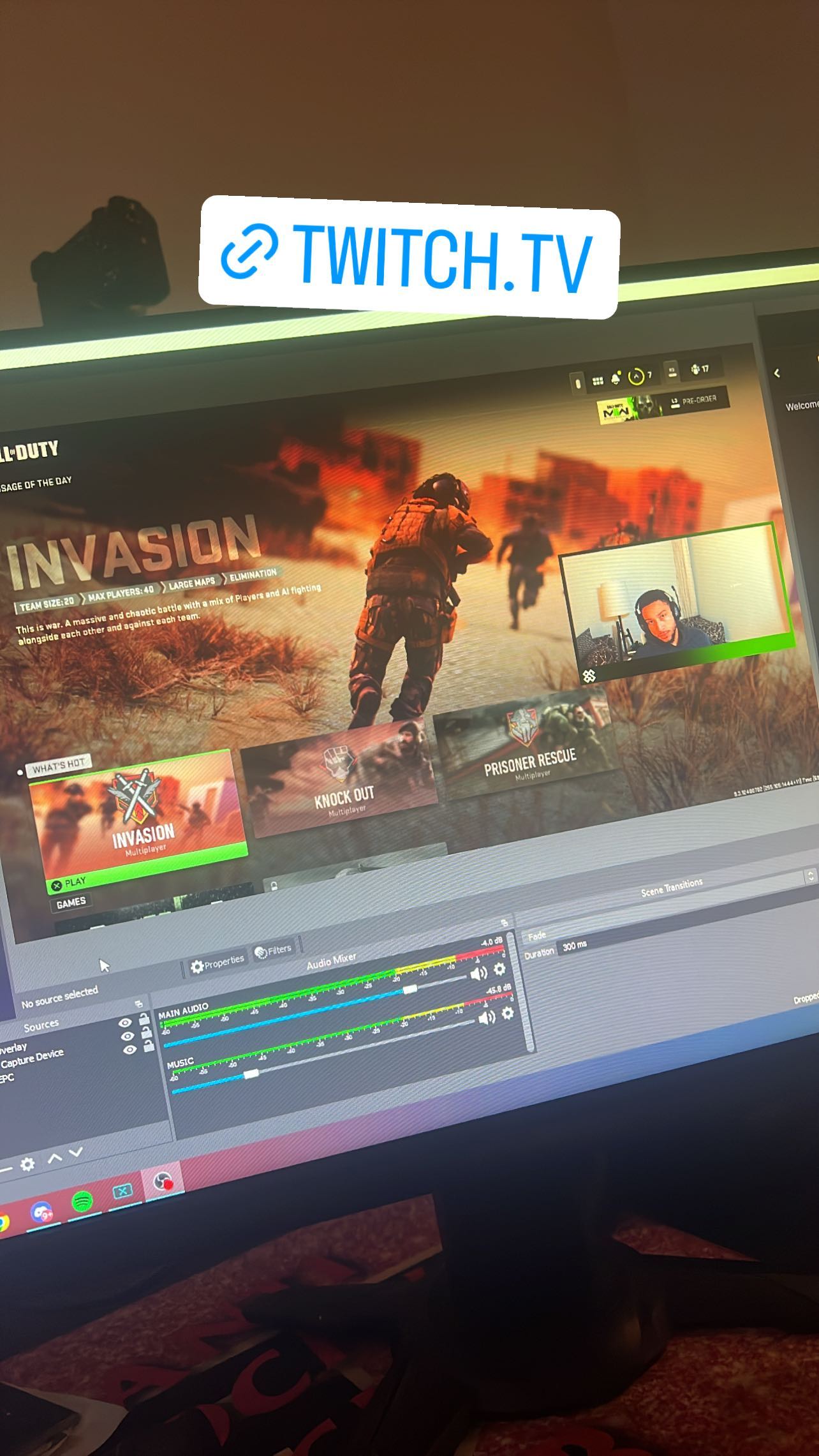Viewport: 819px width, 1456px height.
Task: Toggle visibility eye for Overlay source
Action: [125, 1023]
